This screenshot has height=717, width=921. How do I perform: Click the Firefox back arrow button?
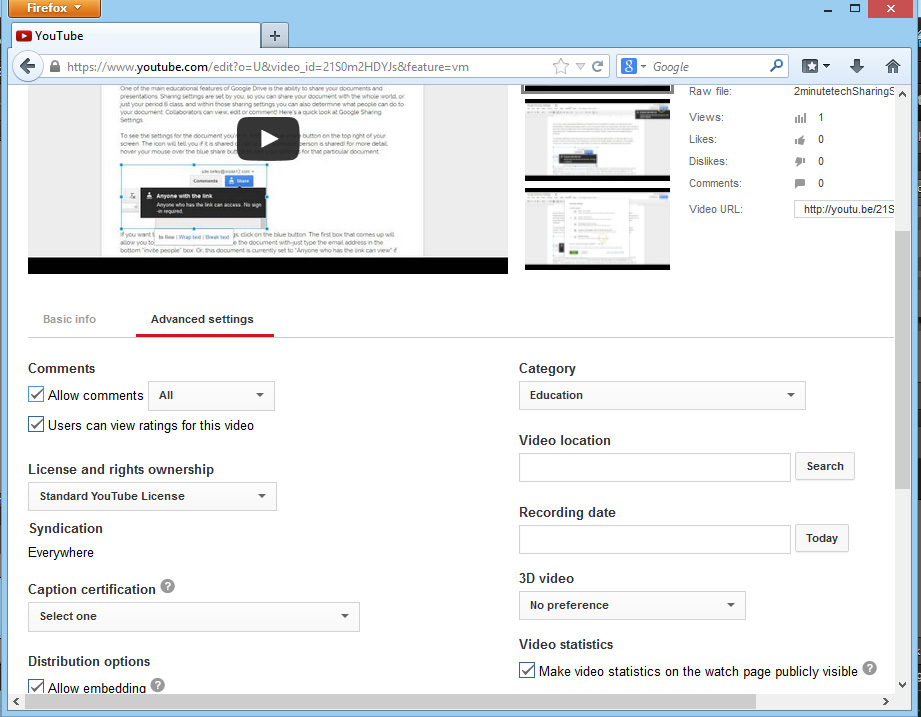(26, 66)
